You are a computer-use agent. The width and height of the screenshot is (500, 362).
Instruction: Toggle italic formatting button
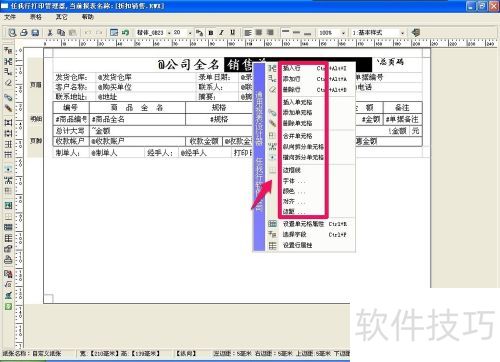tap(221, 32)
